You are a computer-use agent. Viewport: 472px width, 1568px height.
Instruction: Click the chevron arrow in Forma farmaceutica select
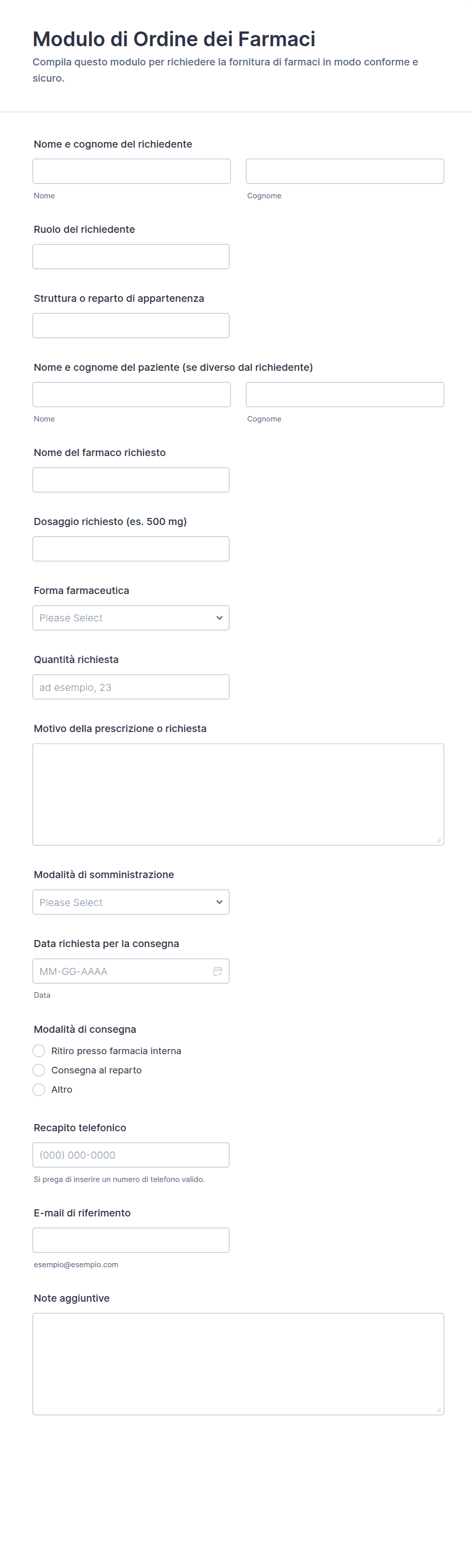[219, 618]
